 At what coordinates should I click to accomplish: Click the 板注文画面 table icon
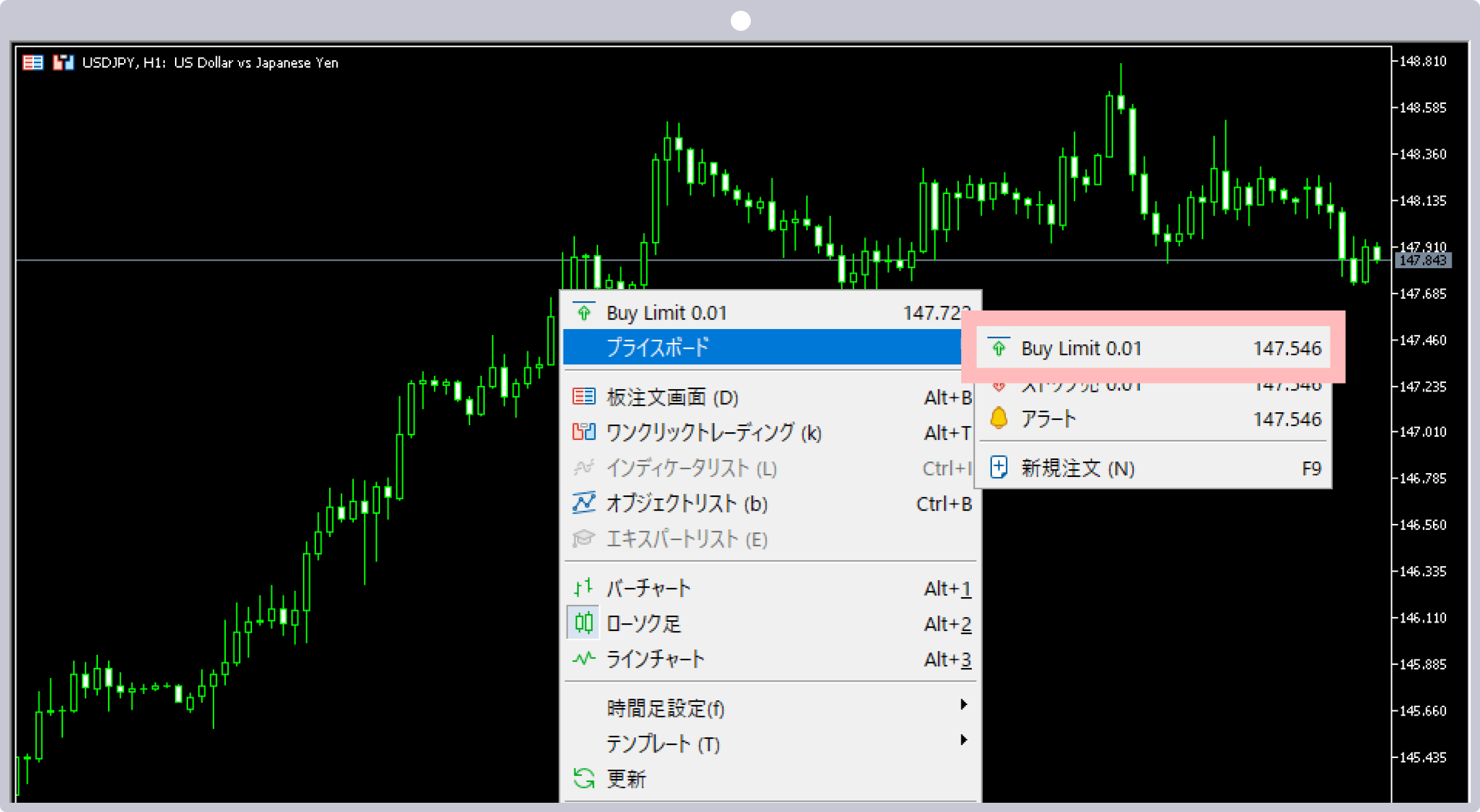[x=584, y=397]
